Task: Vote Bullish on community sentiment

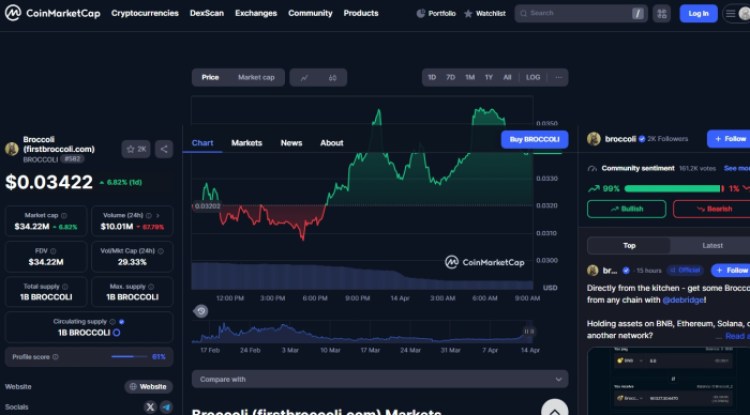Action: click(627, 209)
